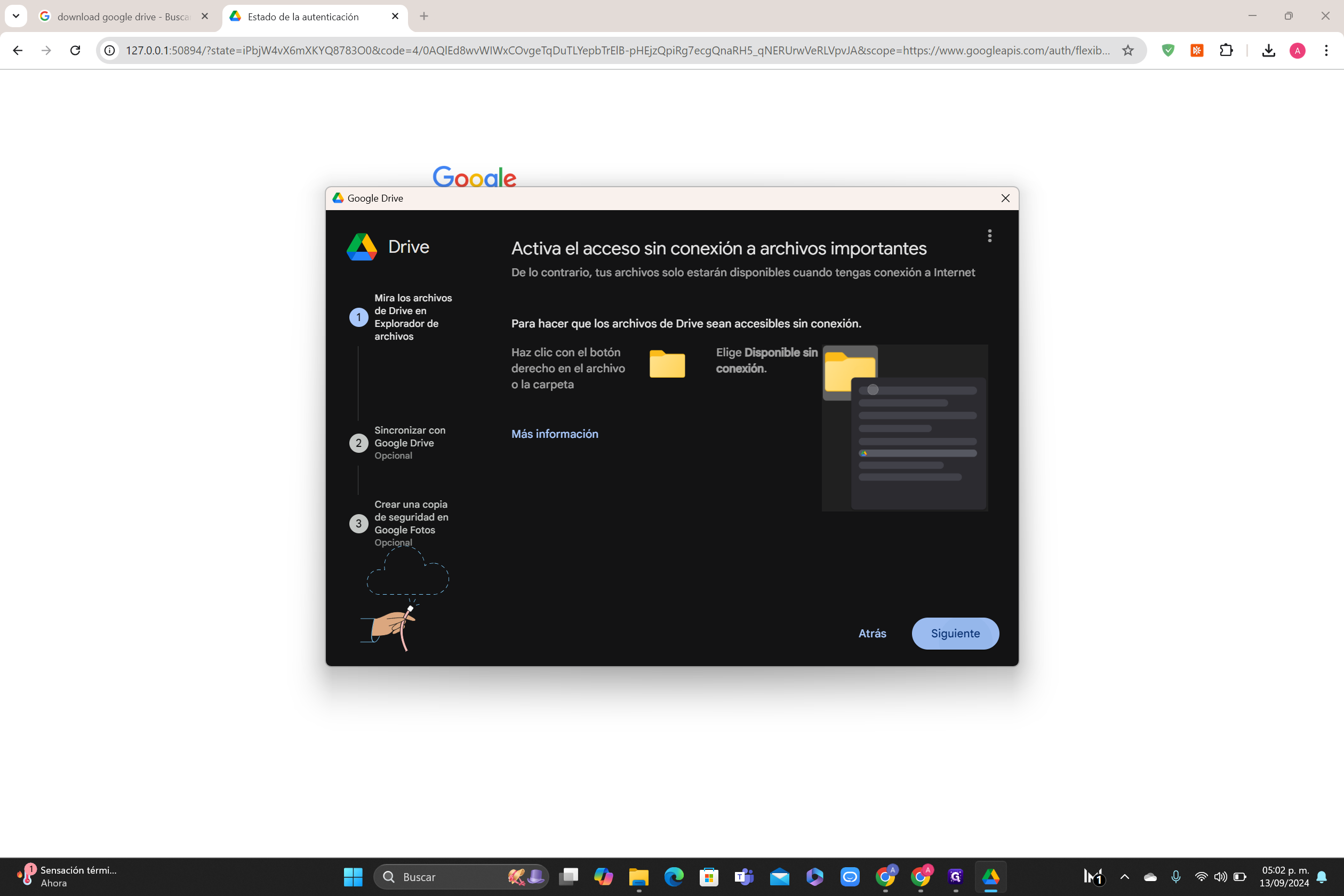Viewport: 1344px width, 896px height.
Task: Open the weather widget Sensación térmica
Action: click(67, 877)
